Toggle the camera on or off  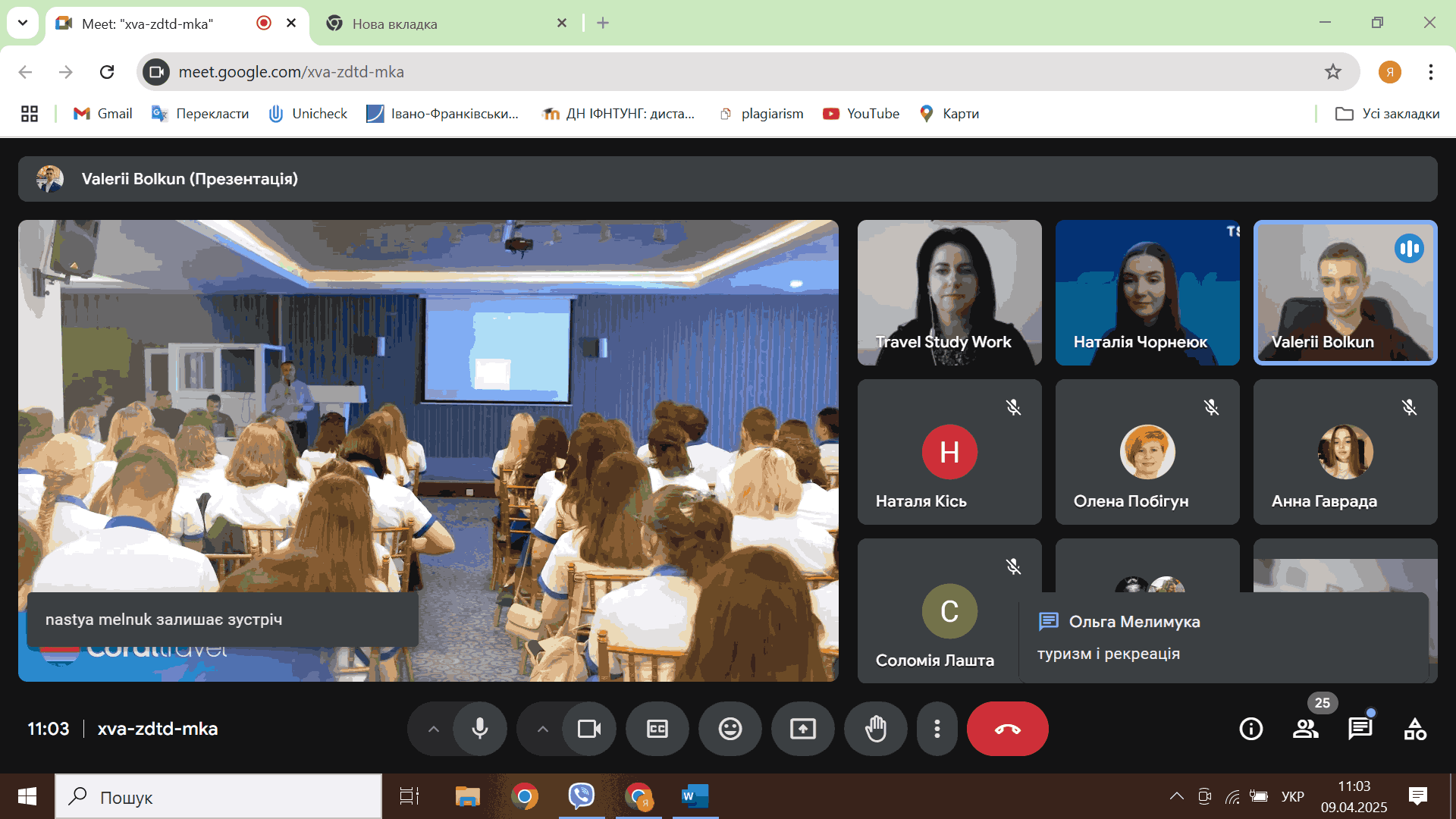[x=588, y=729]
